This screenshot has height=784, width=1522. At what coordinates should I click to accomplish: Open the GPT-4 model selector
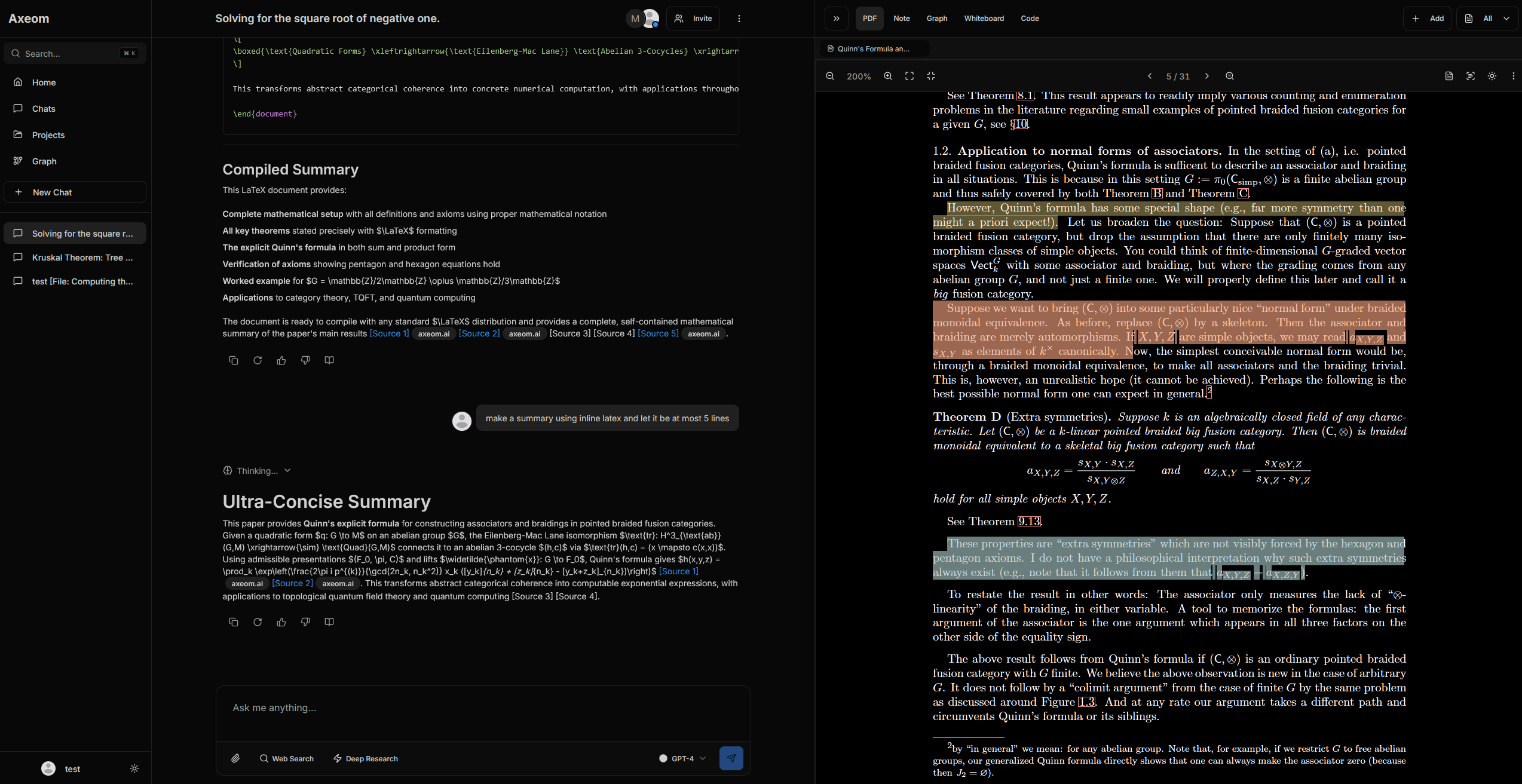click(x=681, y=758)
